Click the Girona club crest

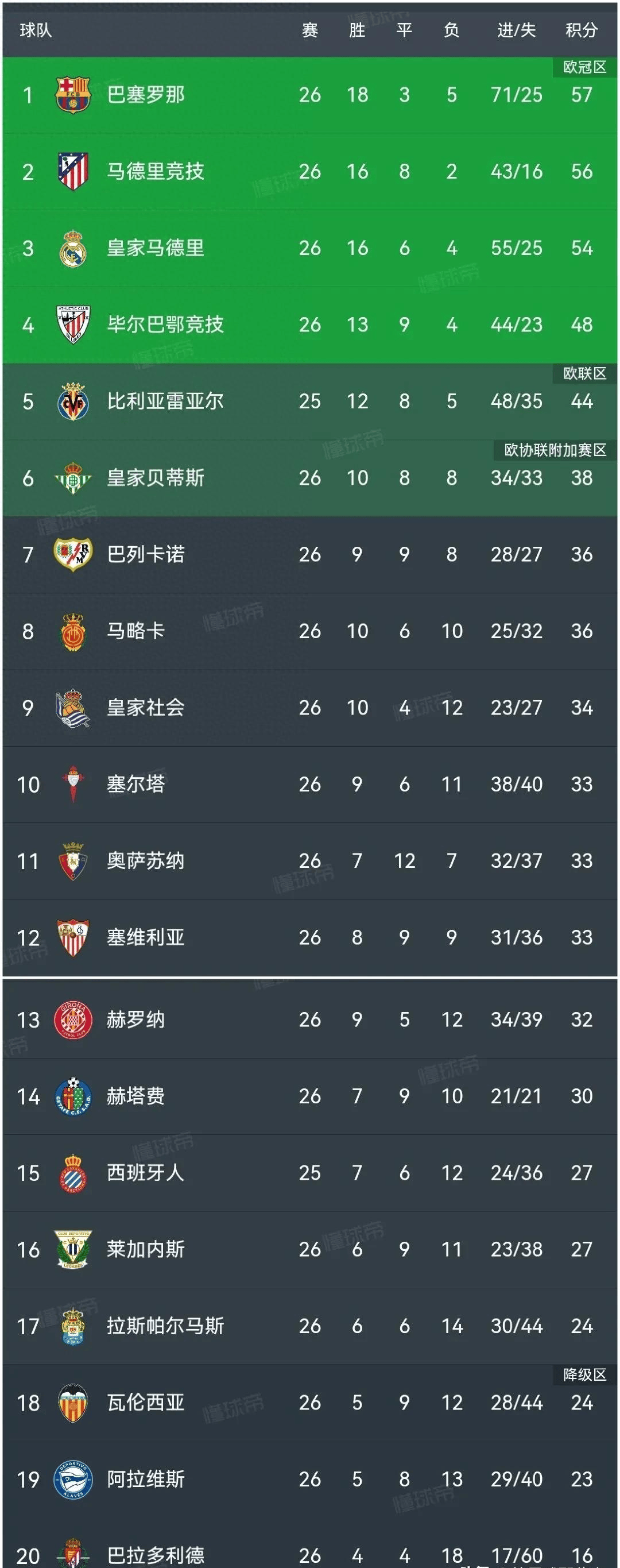point(73,1019)
